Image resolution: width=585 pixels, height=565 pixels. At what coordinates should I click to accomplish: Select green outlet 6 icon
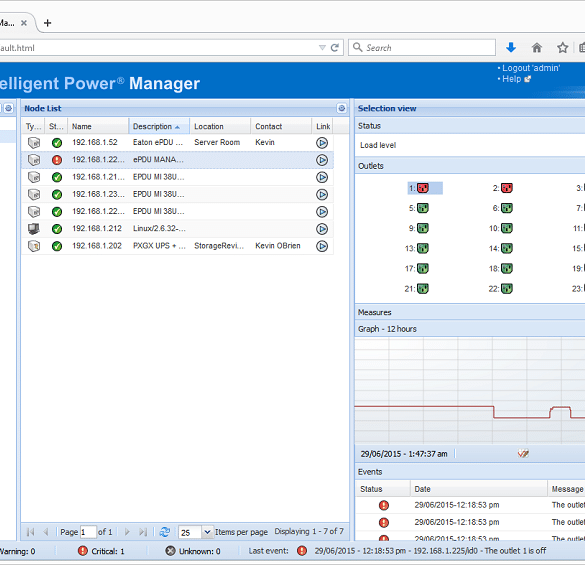pos(506,208)
